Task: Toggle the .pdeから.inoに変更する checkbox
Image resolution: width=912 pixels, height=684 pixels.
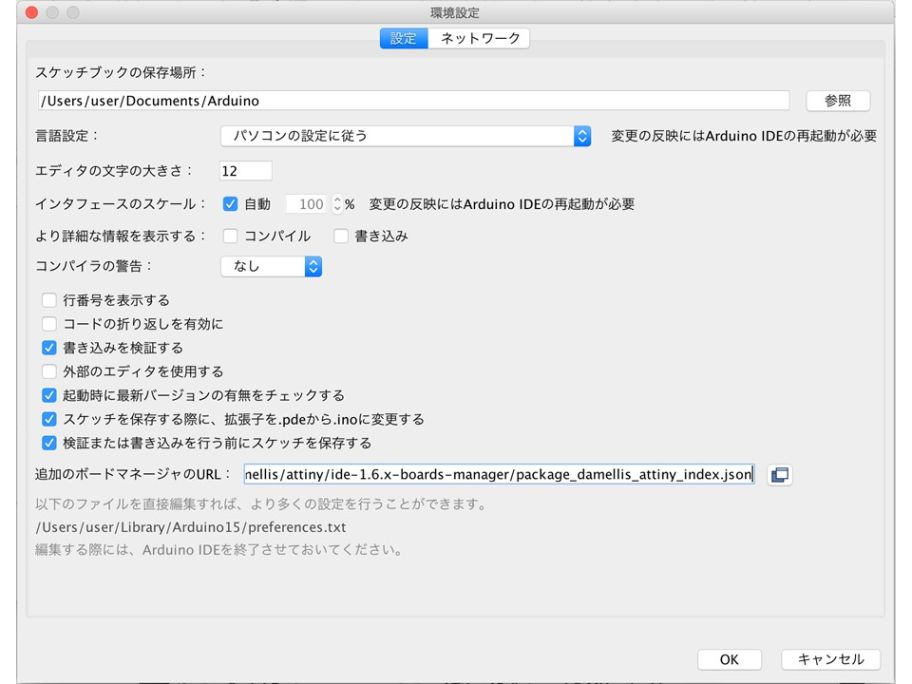Action: pyautogui.click(x=49, y=419)
